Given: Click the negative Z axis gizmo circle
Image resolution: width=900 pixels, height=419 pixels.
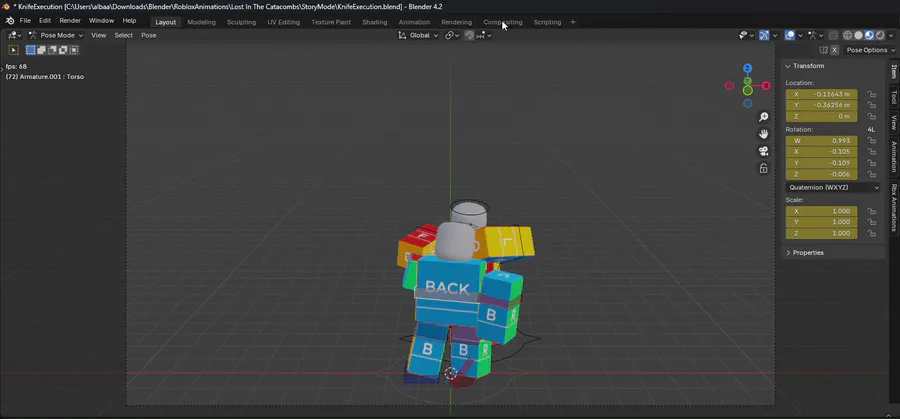Looking at the screenshot, I should click(747, 103).
